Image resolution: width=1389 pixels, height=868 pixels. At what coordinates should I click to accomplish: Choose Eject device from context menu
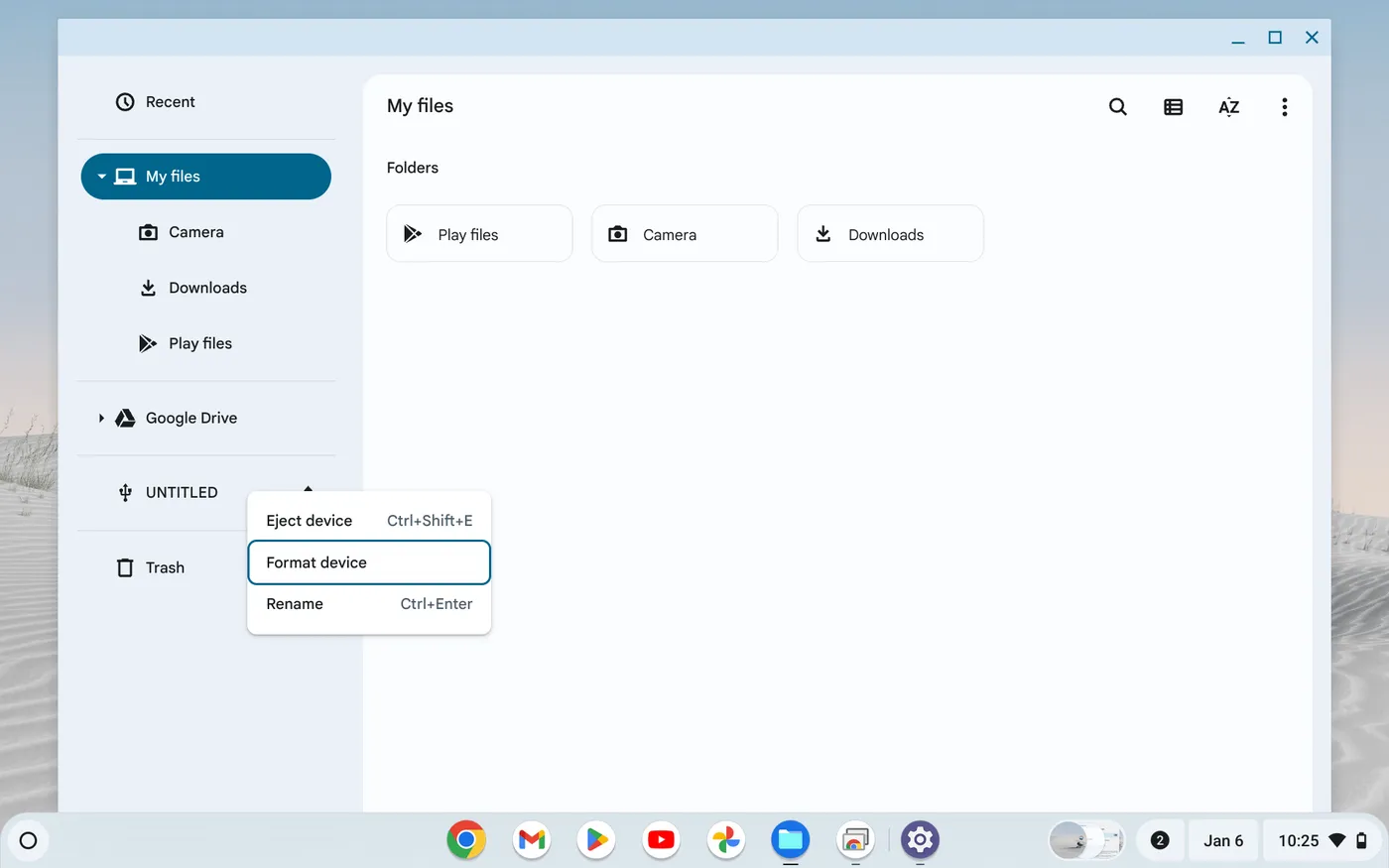[x=369, y=521]
